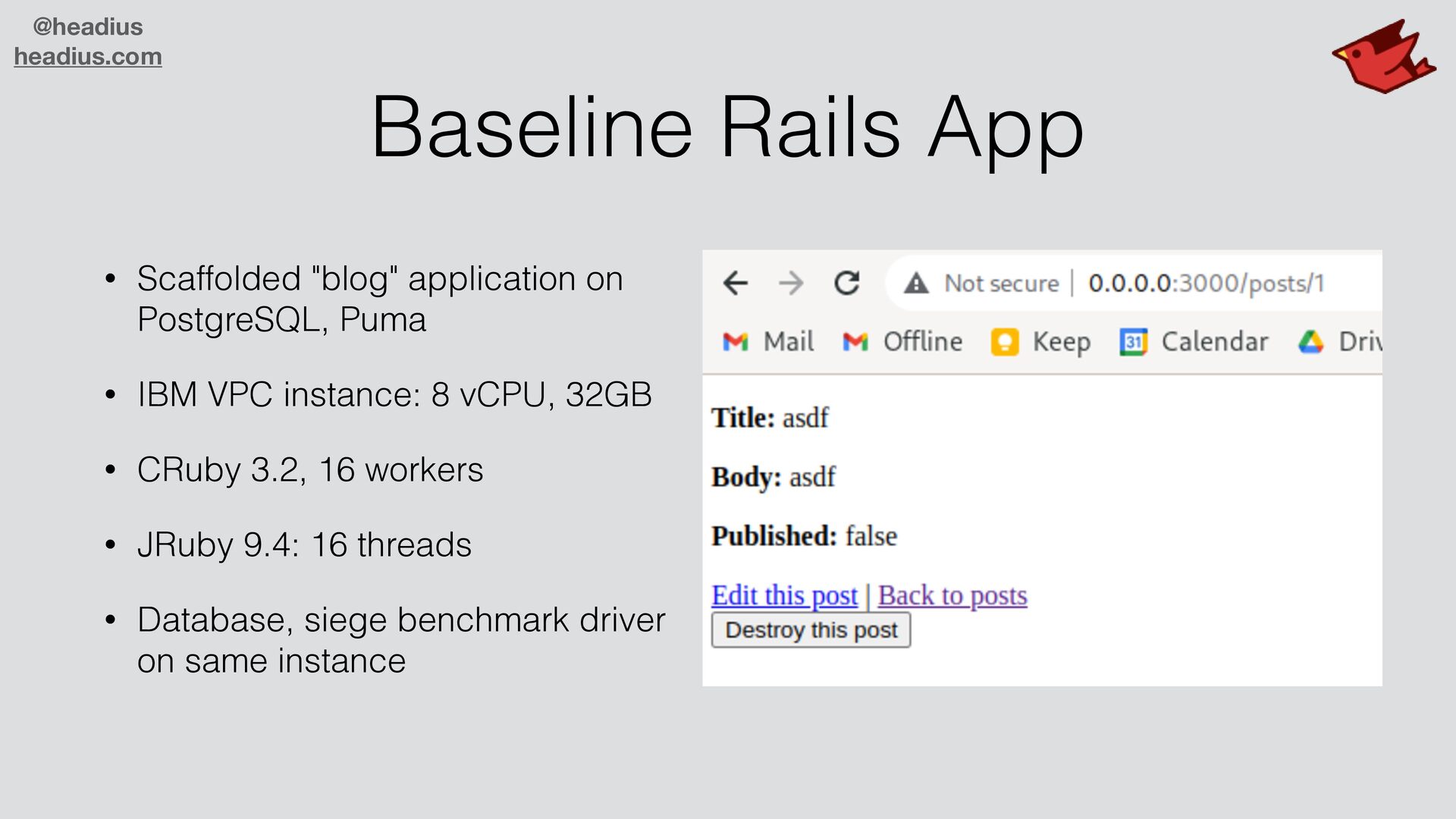Click the Calendar bookmark label
Image resolution: width=1456 pixels, height=819 pixels.
click(1214, 342)
